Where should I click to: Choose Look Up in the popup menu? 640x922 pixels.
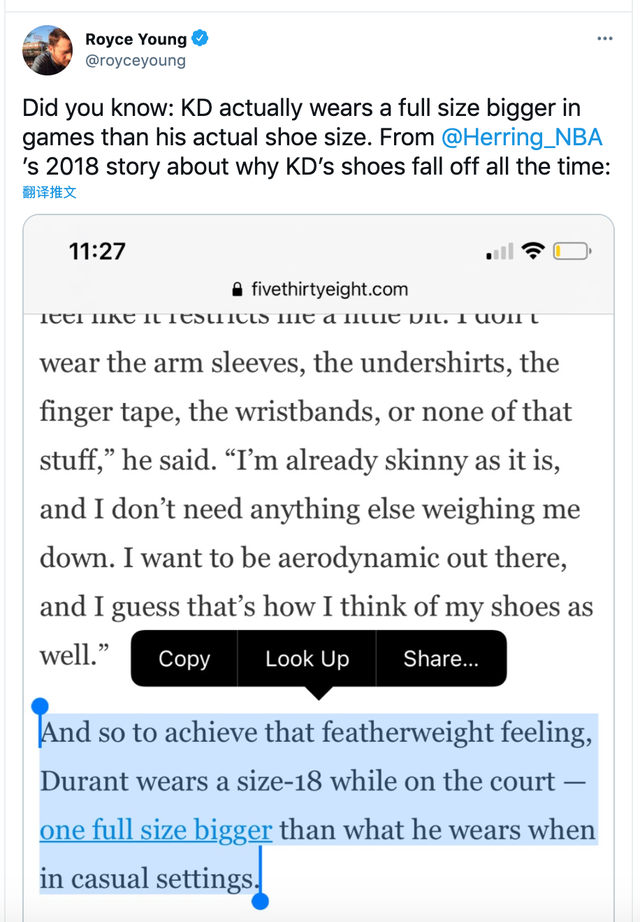pos(307,658)
